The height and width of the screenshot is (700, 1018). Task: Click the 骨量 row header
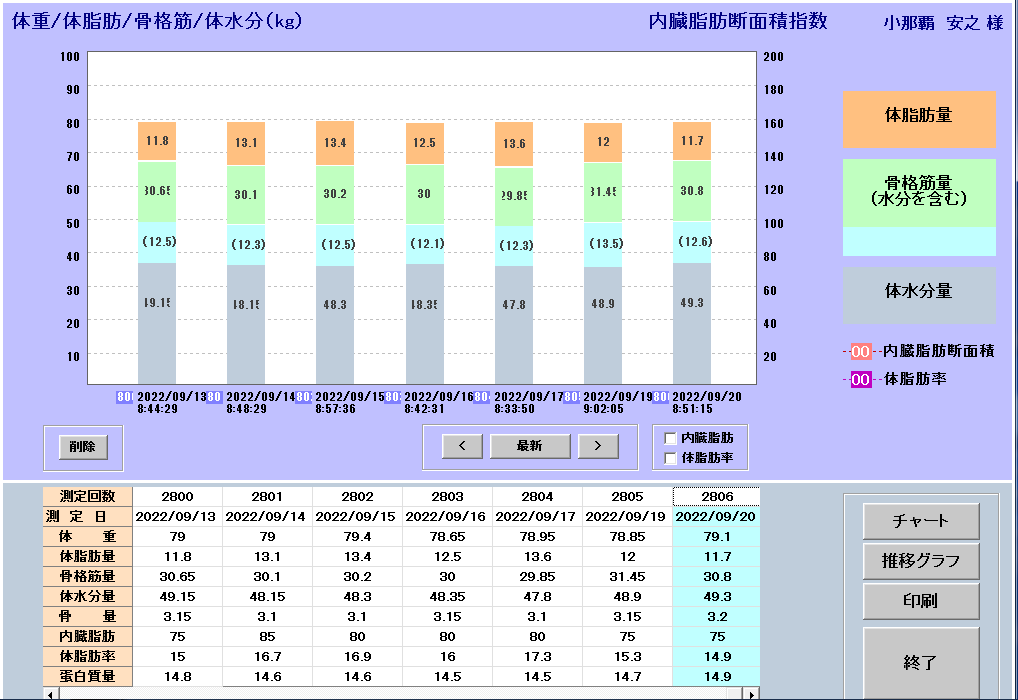click(88, 616)
